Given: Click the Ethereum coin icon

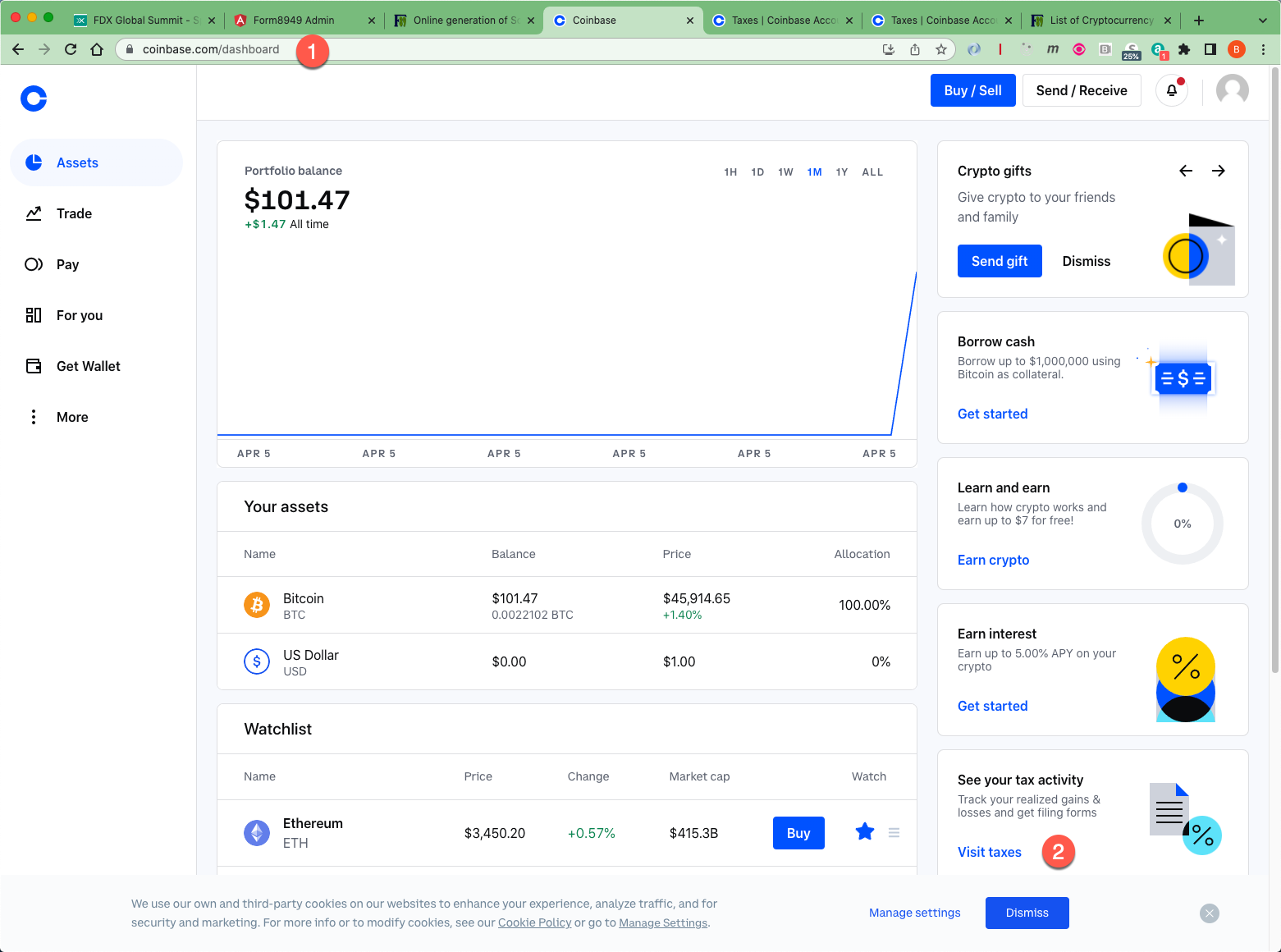Looking at the screenshot, I should (x=257, y=833).
